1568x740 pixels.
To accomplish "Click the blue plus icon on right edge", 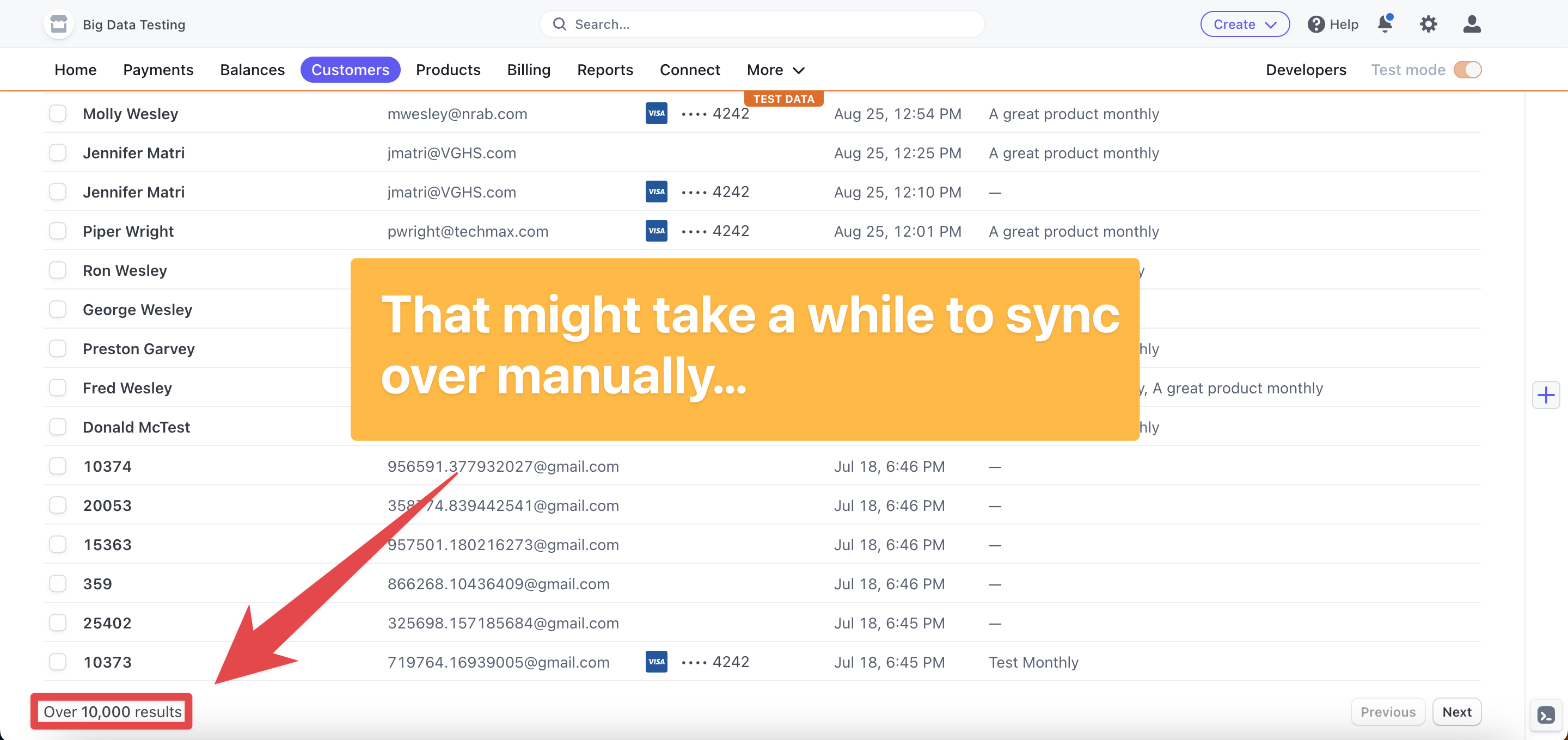I will pos(1546,396).
